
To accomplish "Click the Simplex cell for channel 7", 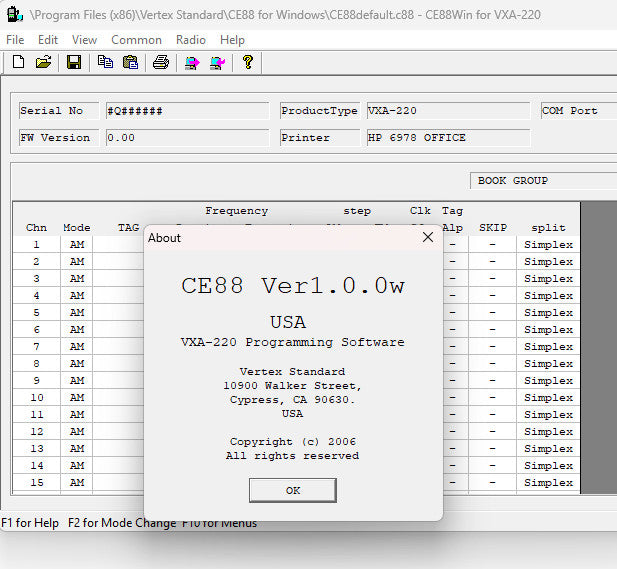I will [x=548, y=347].
